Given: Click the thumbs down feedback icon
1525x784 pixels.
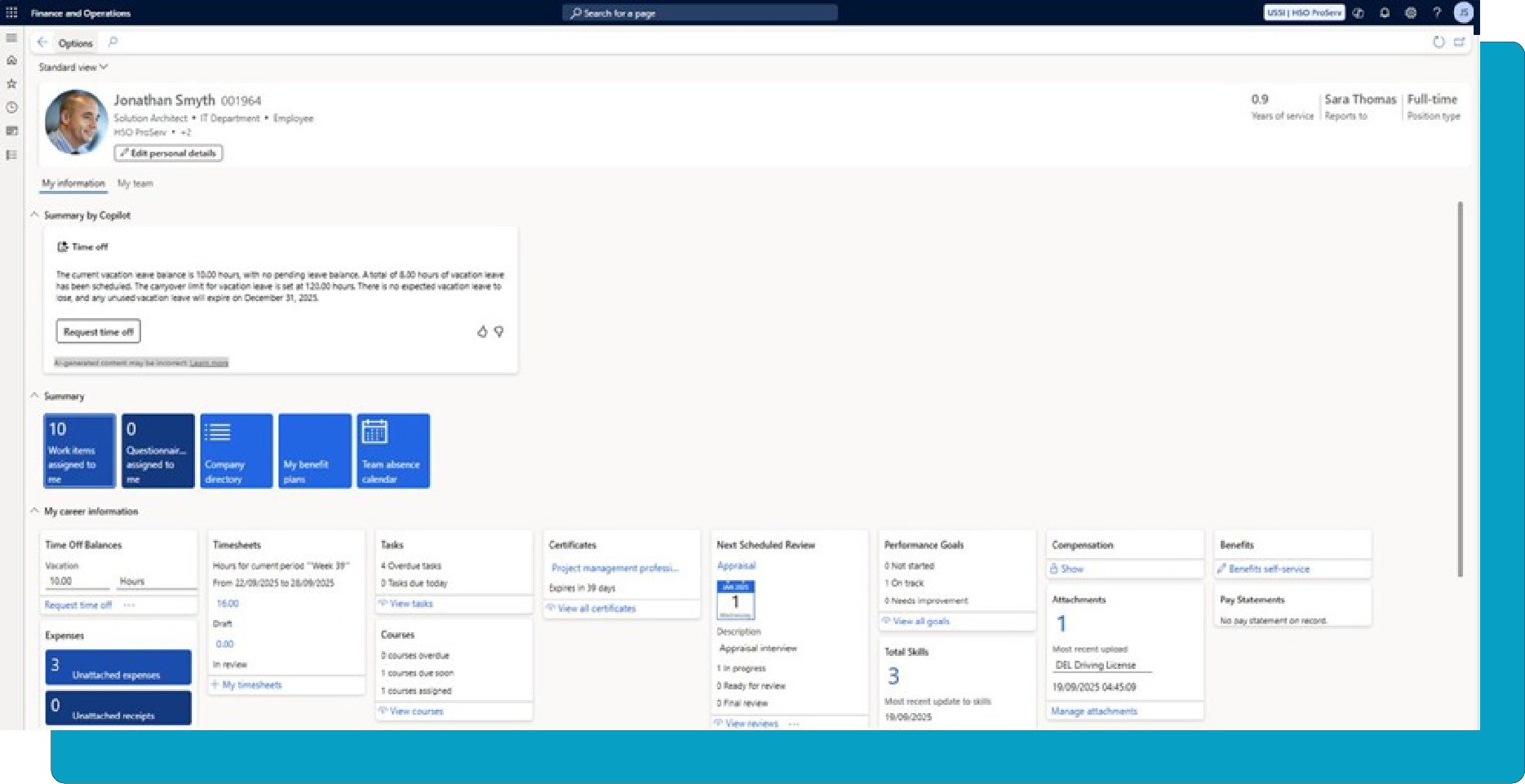Looking at the screenshot, I should click(x=499, y=331).
